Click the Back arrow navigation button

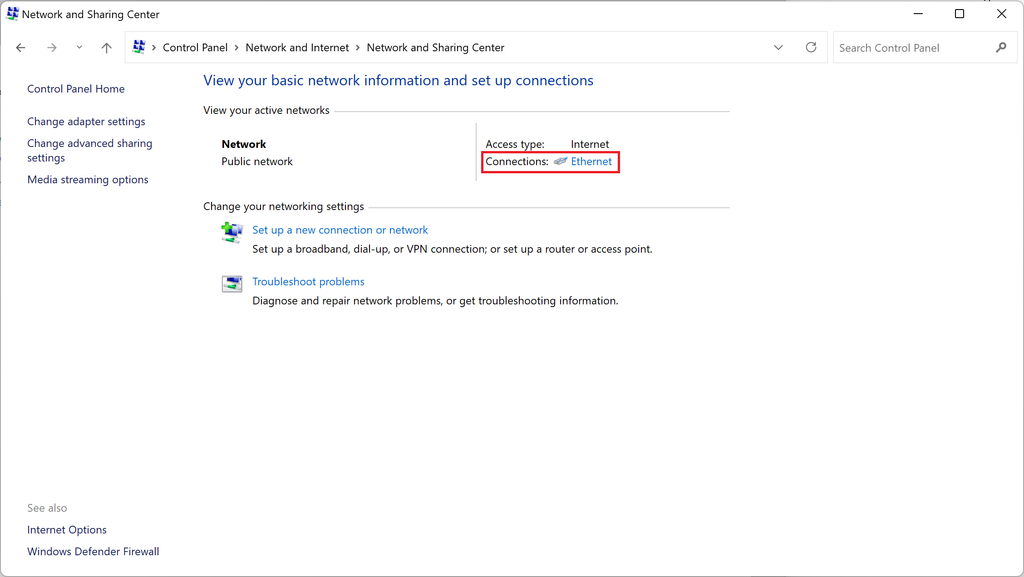click(x=21, y=48)
